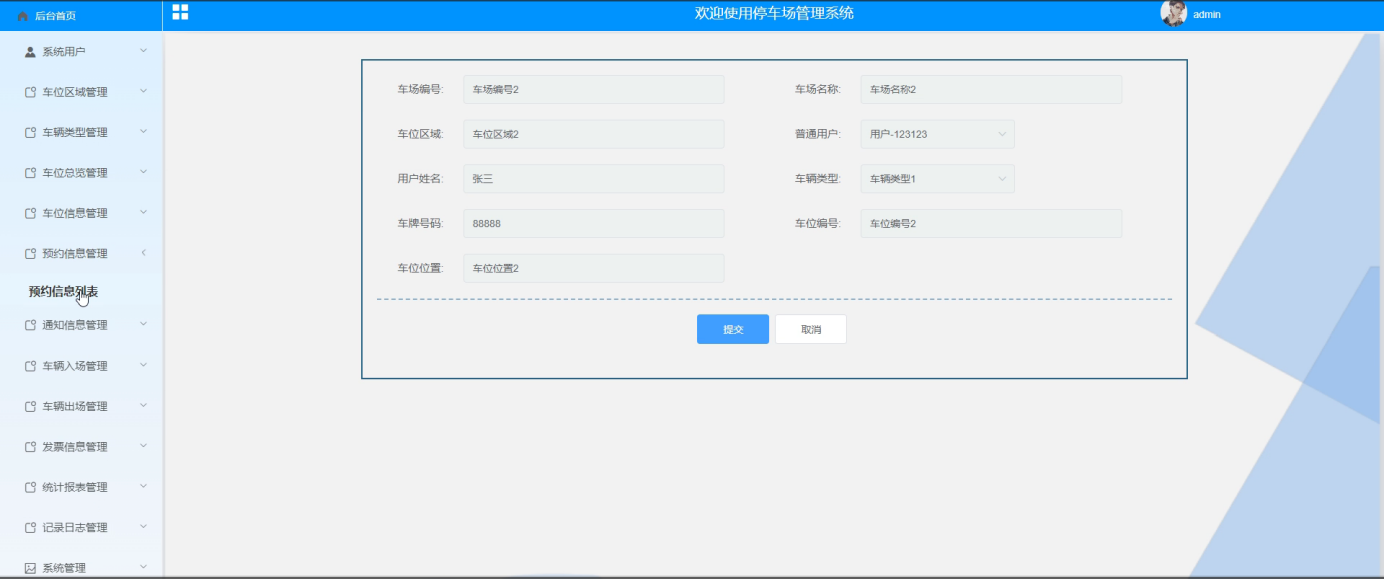Collapse the 预约信息管理 chevron
Image resolution: width=1384 pixels, height=579 pixels.
pos(143,253)
